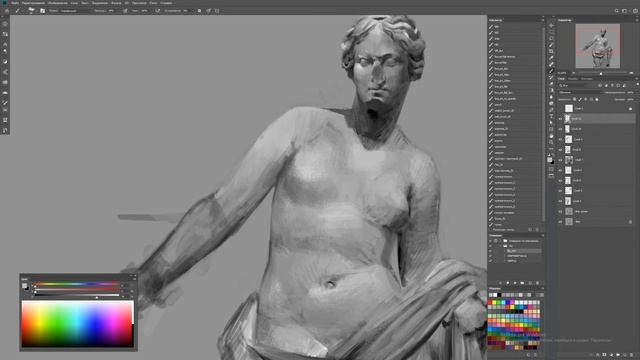Toggle eye icon of bottom background layer
The image size is (640, 360).
(560, 222)
